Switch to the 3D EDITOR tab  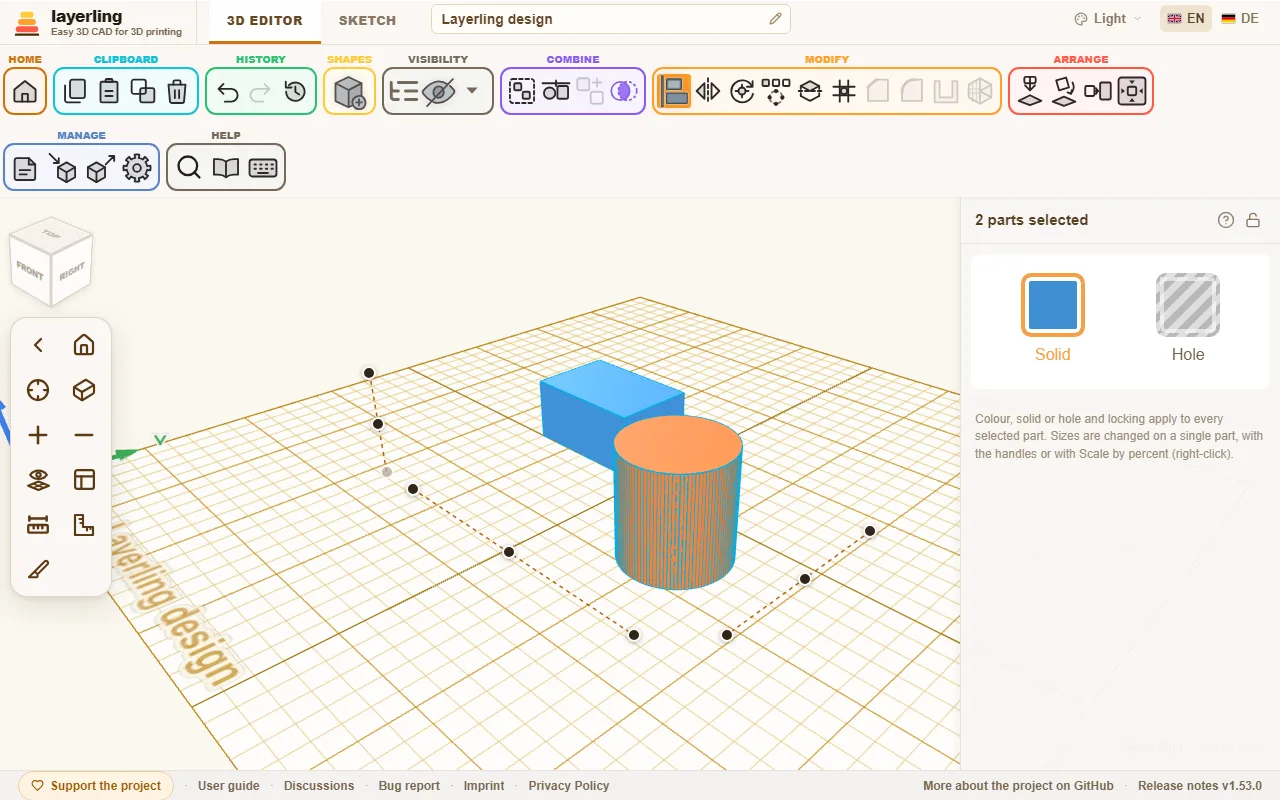264,20
